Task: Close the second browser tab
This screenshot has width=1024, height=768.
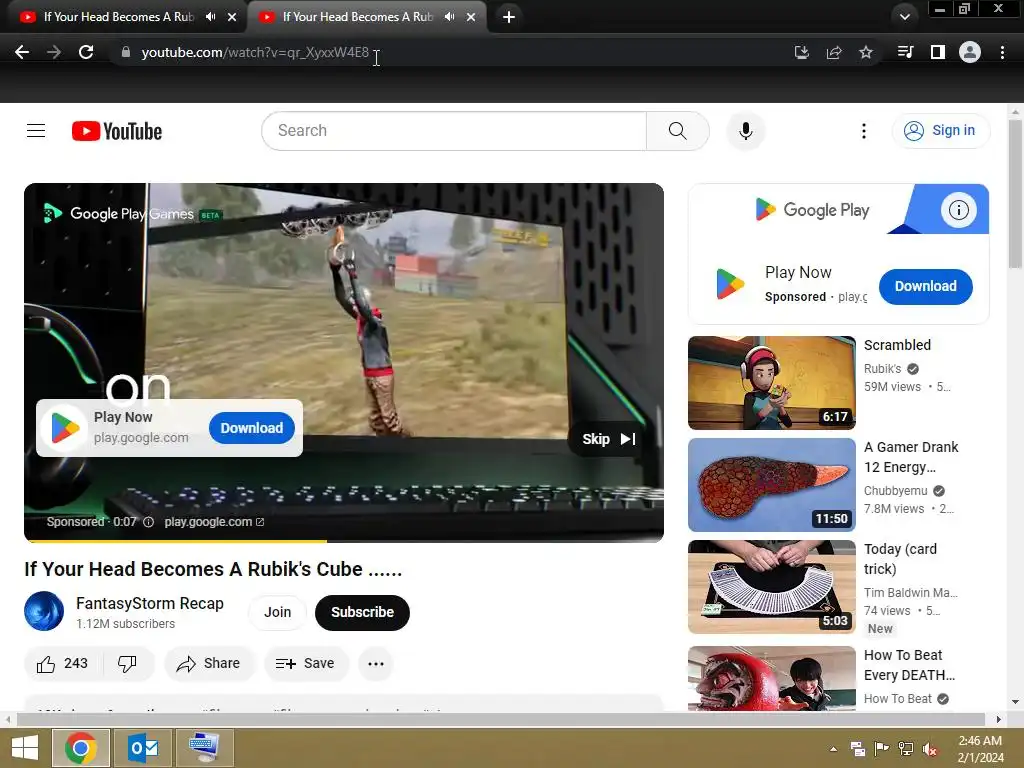Action: (x=471, y=17)
